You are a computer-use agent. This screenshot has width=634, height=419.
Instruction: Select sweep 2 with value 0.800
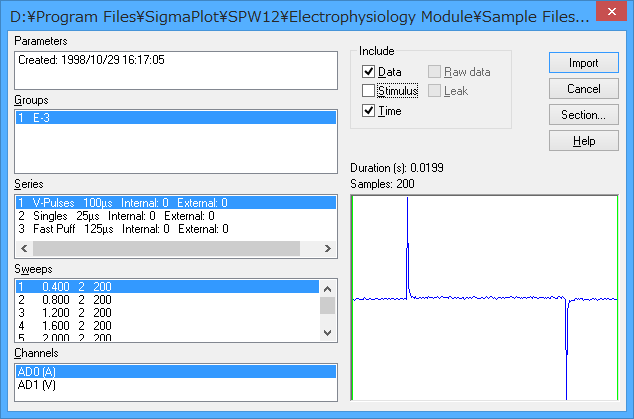click(x=167, y=300)
